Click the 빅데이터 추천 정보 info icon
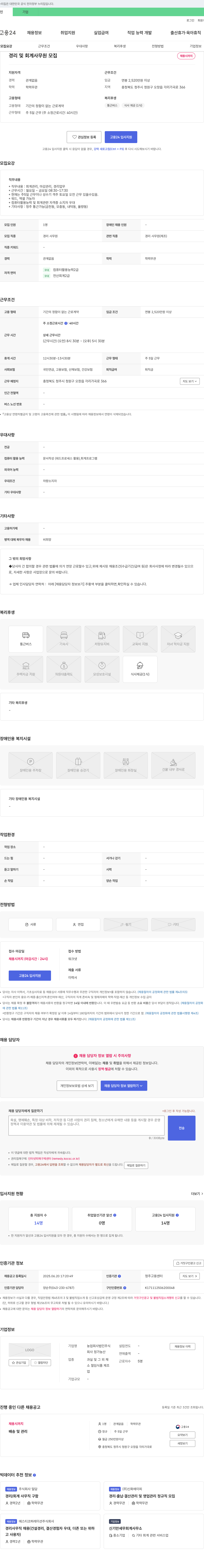 click(34, 1475)
